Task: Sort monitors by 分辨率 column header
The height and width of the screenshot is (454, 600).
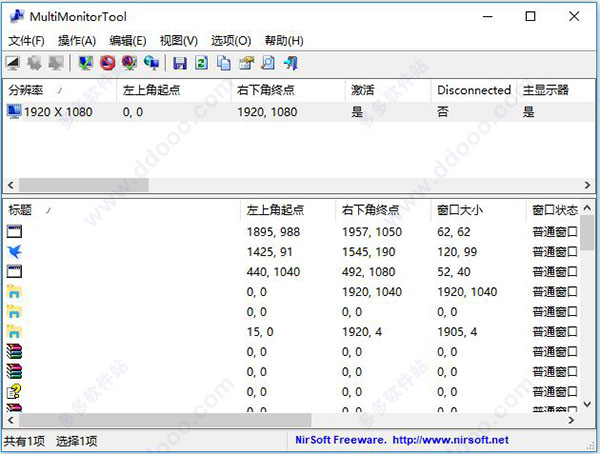Action: (60, 90)
